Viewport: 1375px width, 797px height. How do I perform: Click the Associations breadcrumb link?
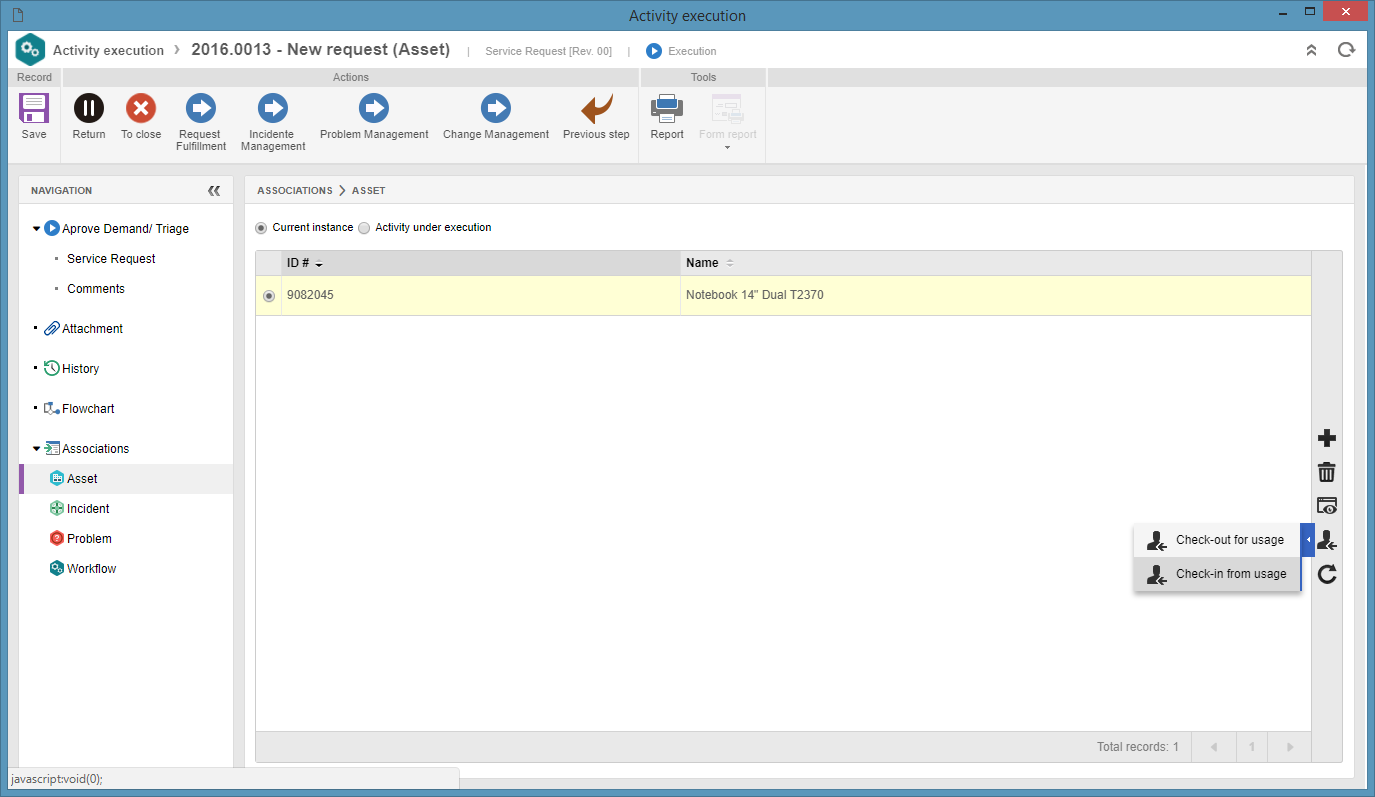coord(295,190)
